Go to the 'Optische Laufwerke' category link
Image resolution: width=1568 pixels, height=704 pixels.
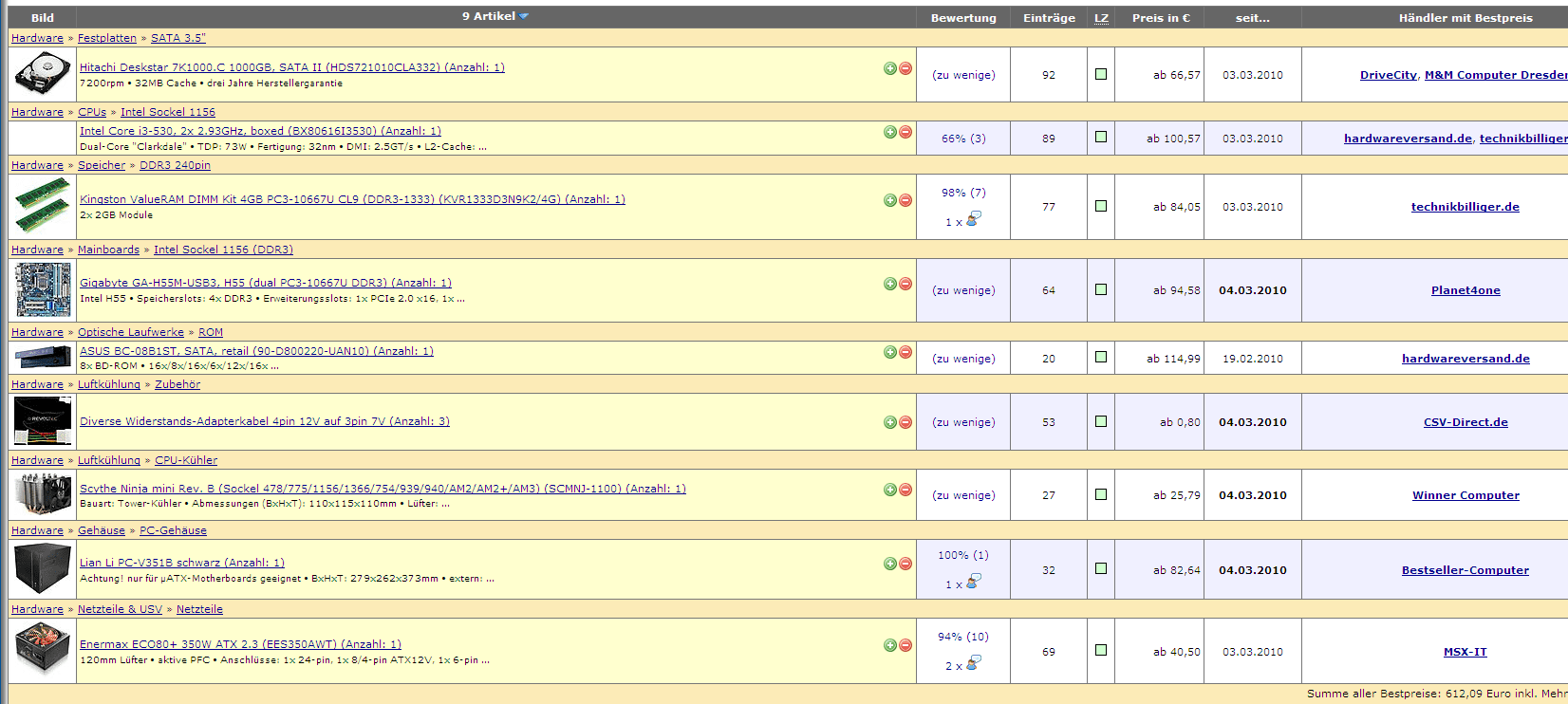pos(131,332)
